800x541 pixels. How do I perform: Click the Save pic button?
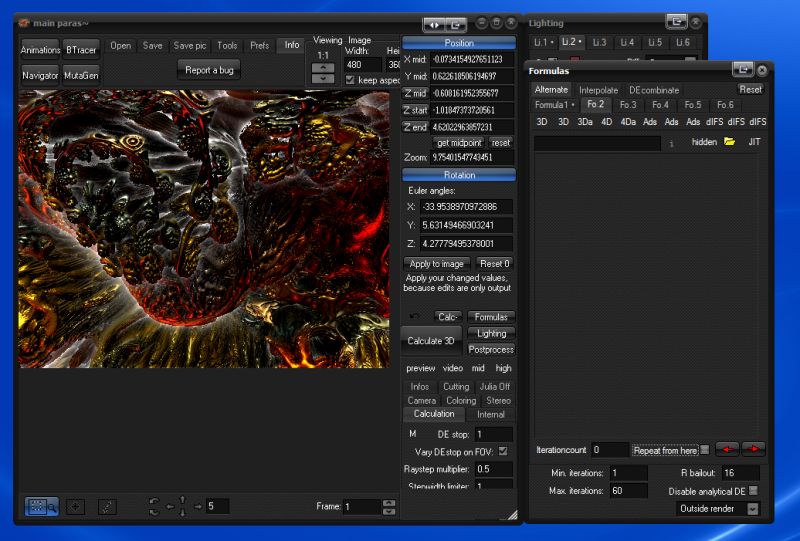pyautogui.click(x=190, y=45)
